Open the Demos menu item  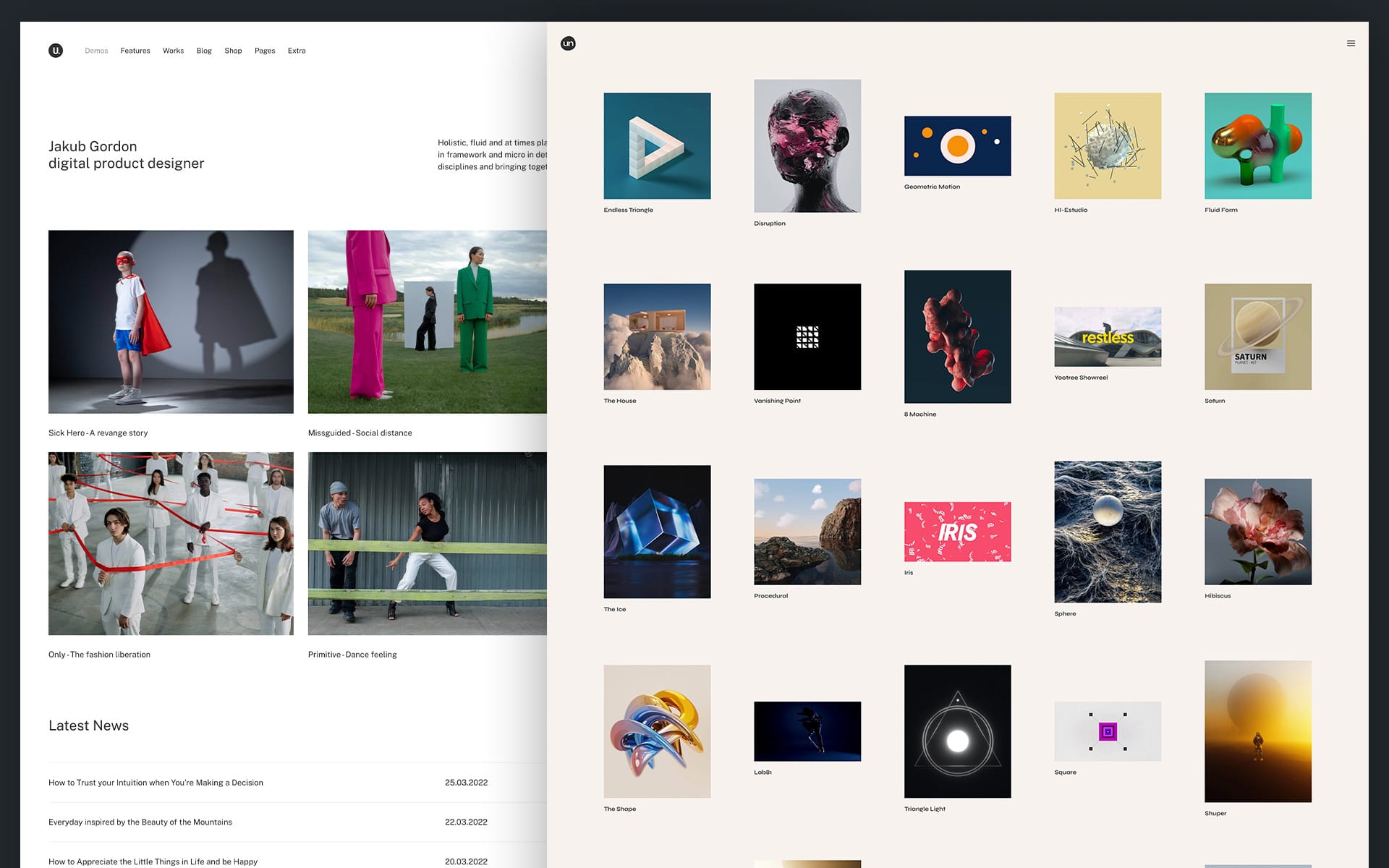96,51
